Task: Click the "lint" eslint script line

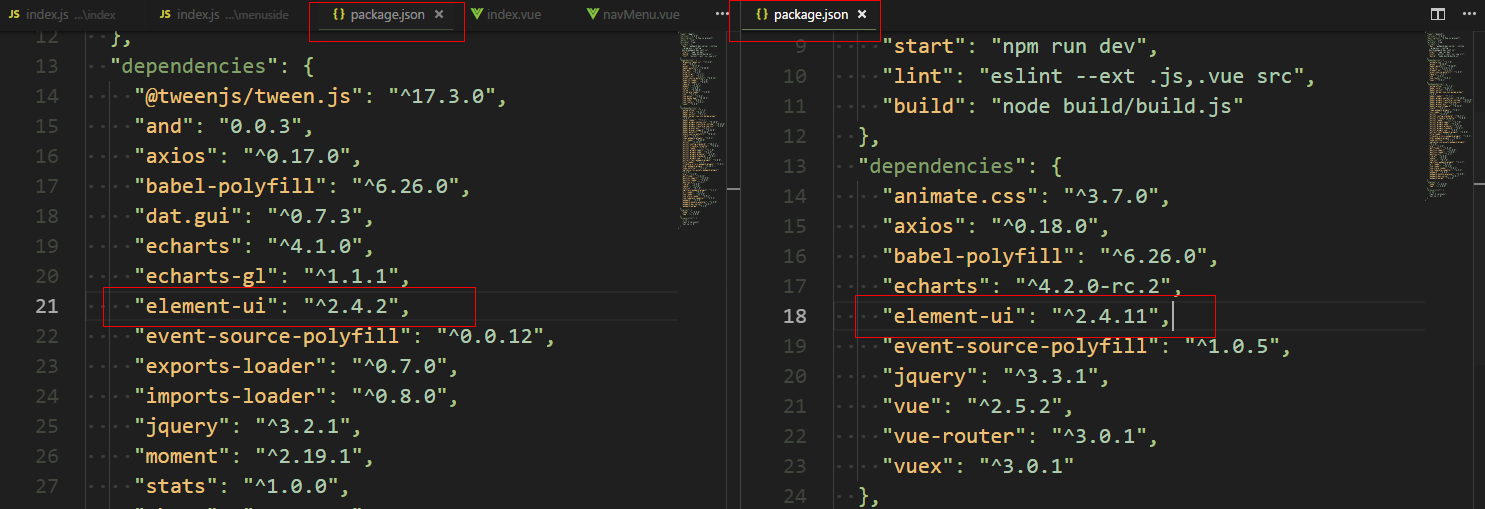Action: (x=1096, y=76)
